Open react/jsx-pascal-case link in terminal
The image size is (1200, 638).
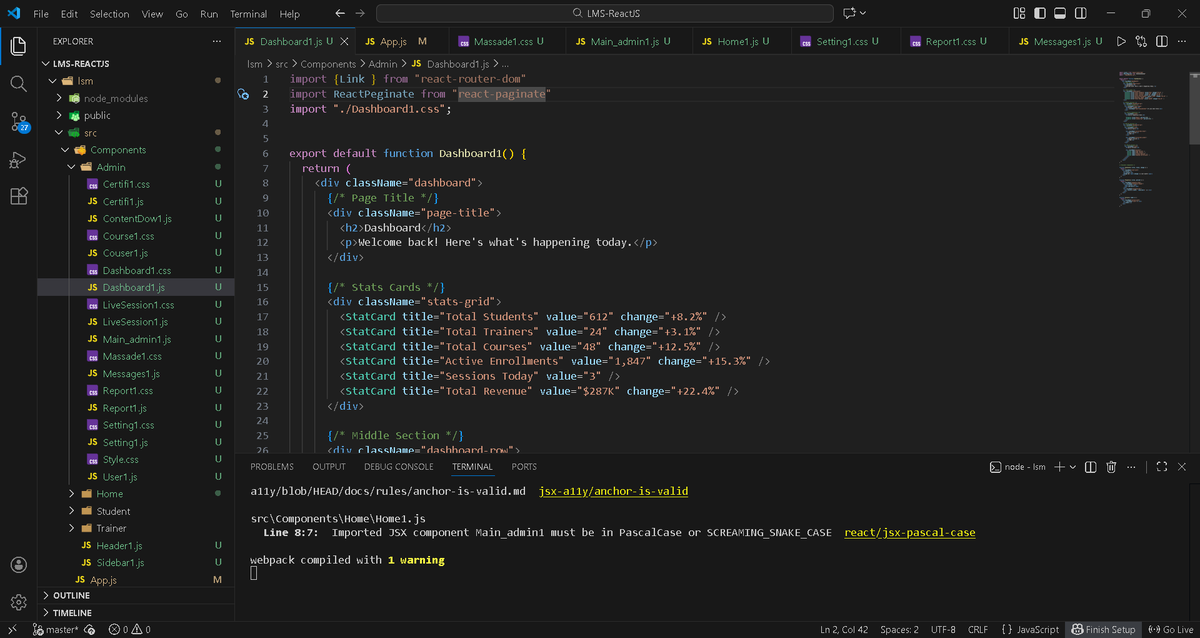(910, 532)
